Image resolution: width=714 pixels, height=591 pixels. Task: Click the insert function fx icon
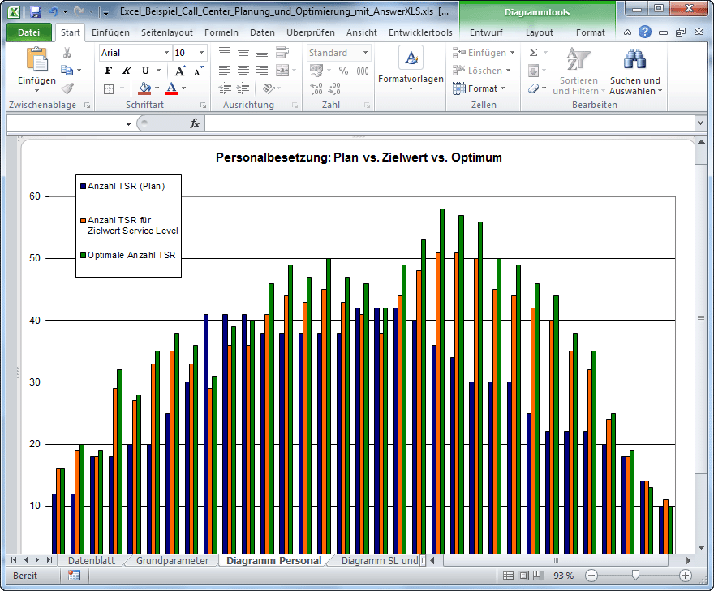[x=195, y=123]
